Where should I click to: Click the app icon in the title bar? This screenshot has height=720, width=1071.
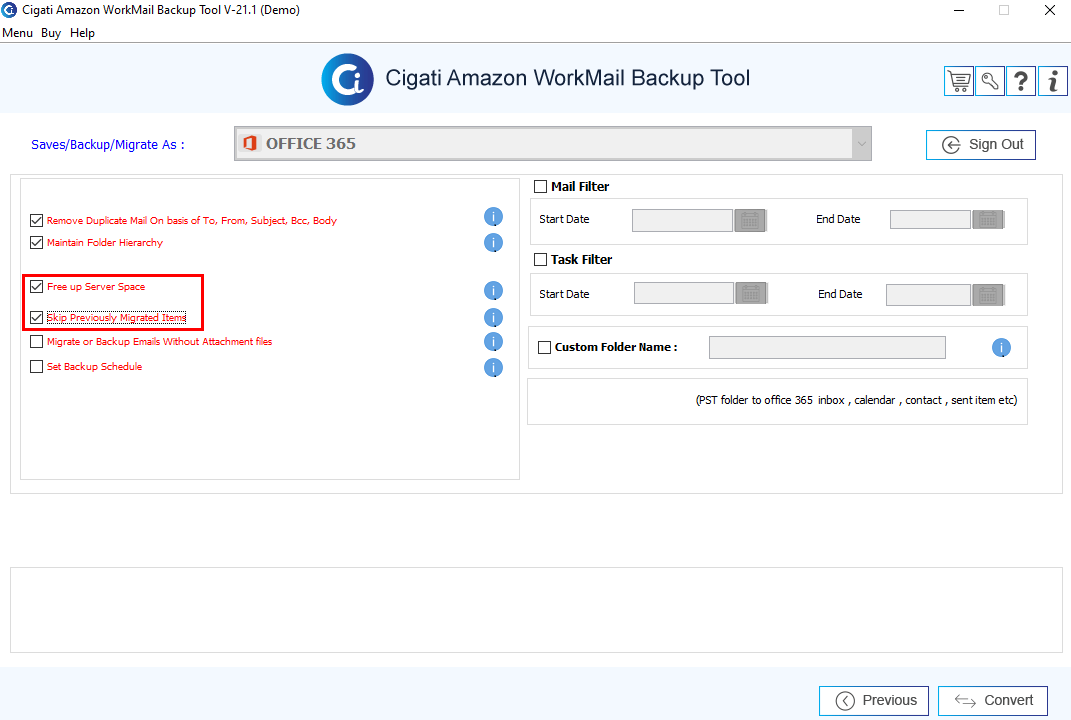coord(9,10)
